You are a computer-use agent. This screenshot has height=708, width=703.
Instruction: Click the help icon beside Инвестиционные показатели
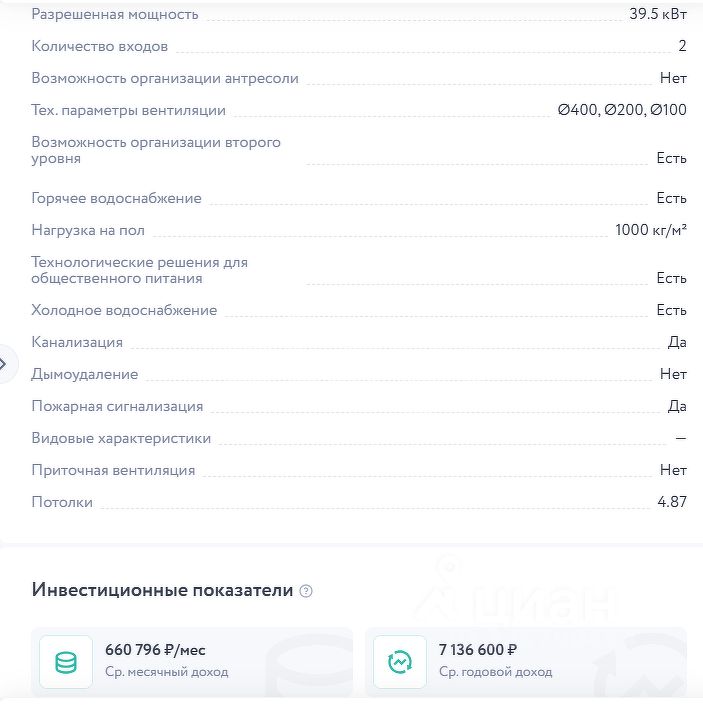tap(306, 591)
